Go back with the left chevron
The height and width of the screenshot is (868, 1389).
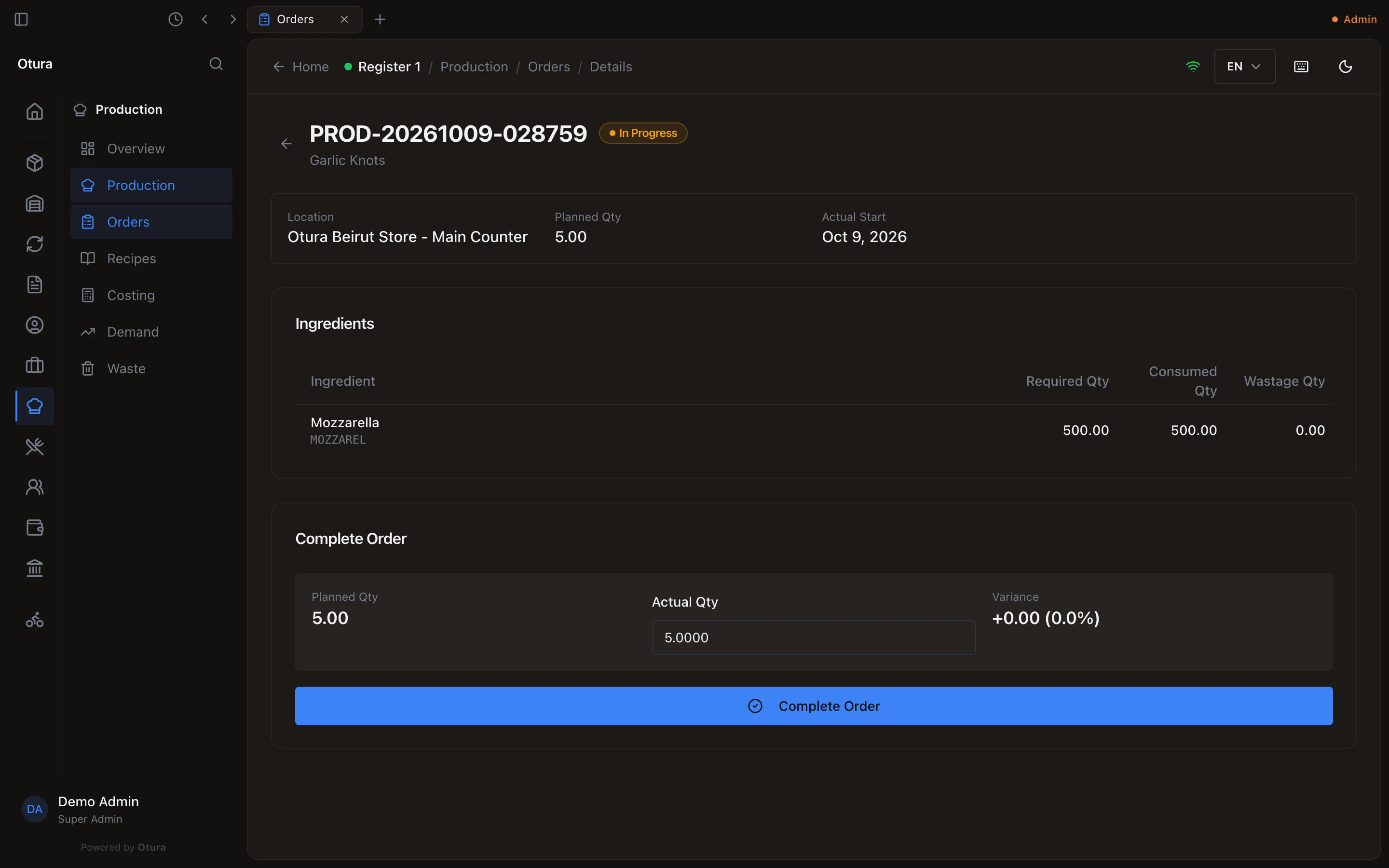click(205, 19)
